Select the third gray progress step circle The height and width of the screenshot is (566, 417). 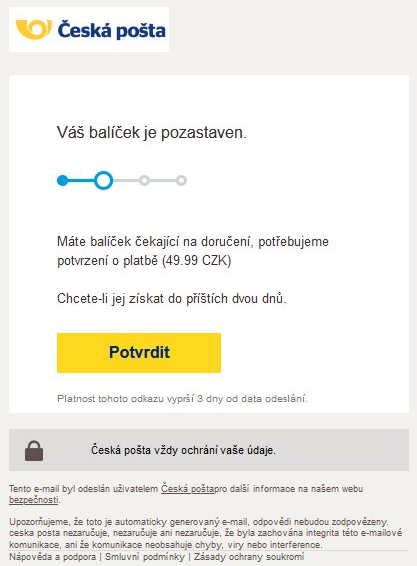[144, 180]
